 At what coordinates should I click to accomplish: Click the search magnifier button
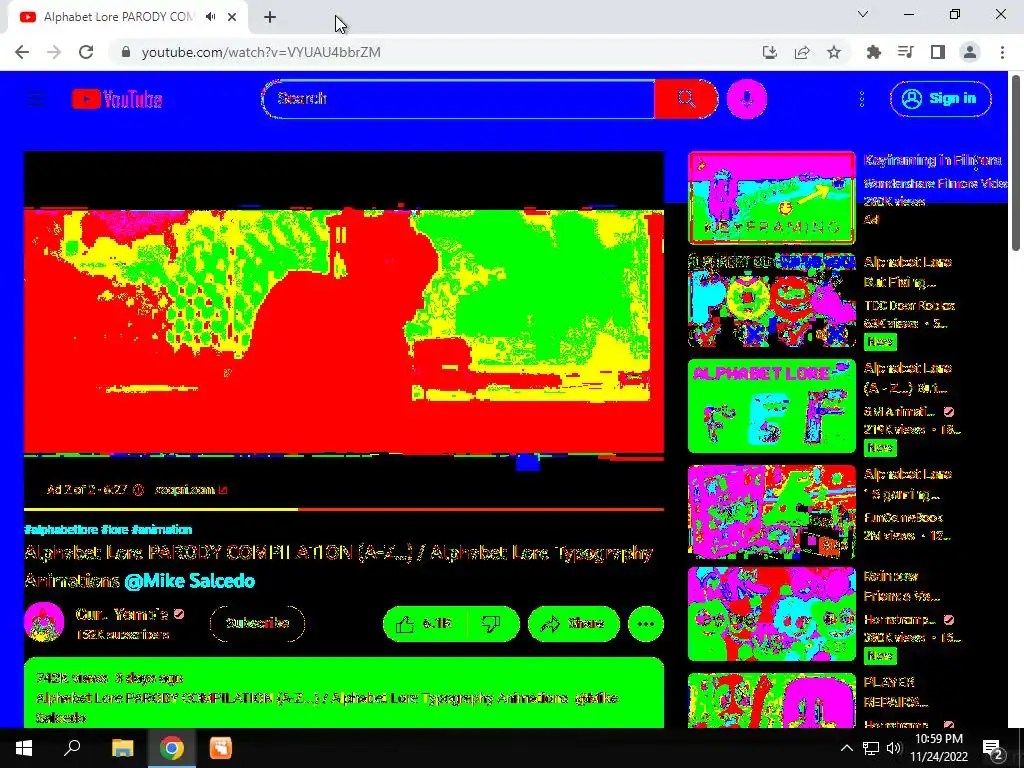click(686, 99)
